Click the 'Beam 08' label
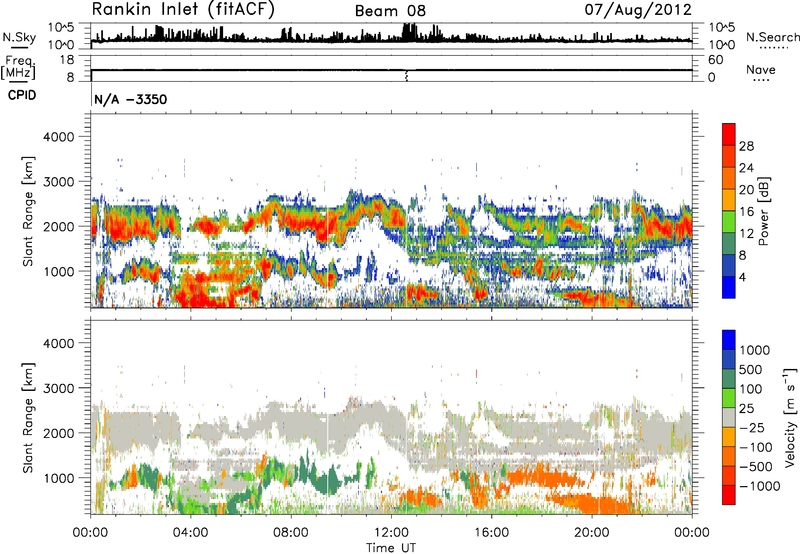The image size is (800, 554). click(390, 11)
